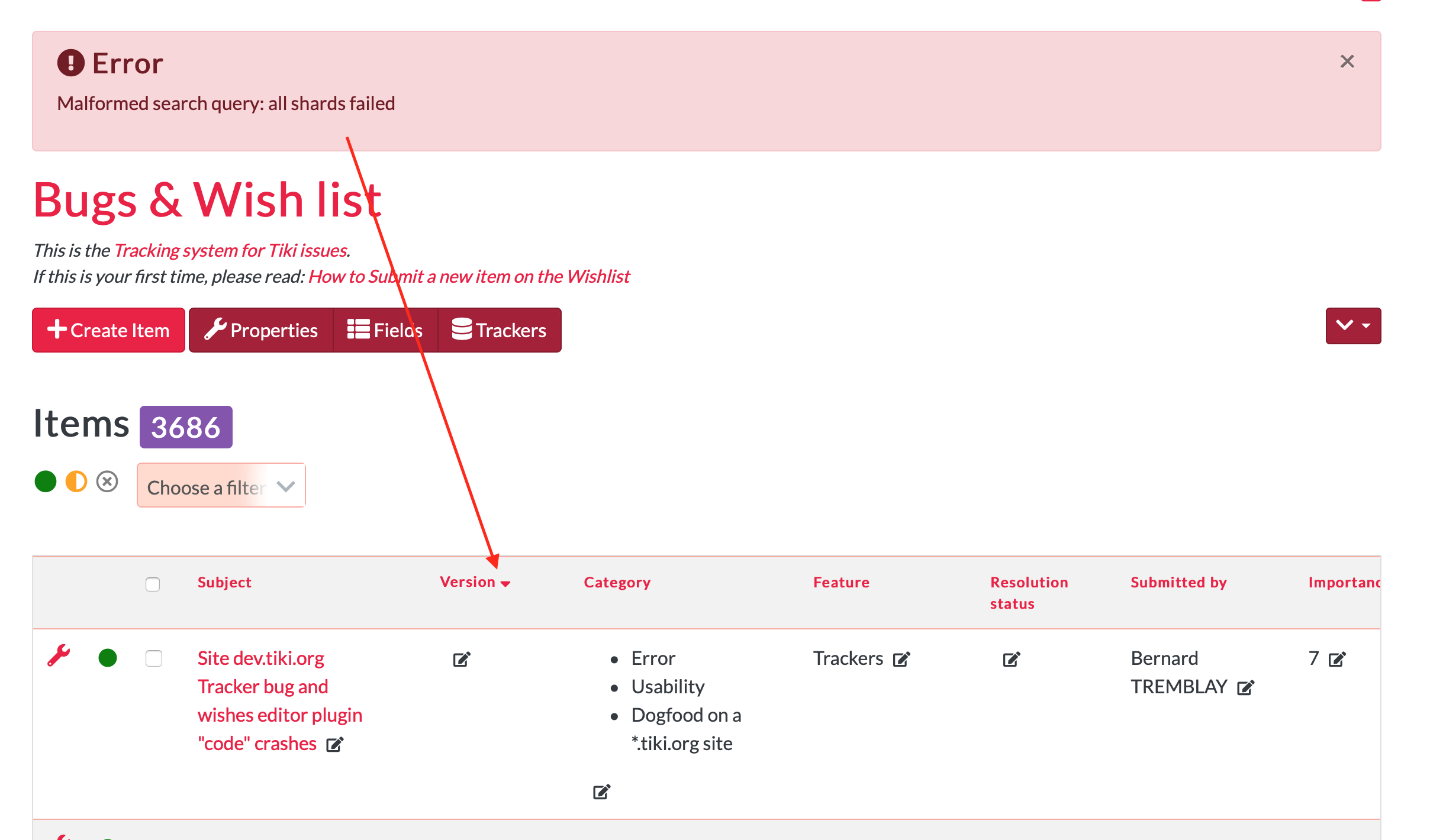Click the edit icon after the item subject

click(x=335, y=744)
